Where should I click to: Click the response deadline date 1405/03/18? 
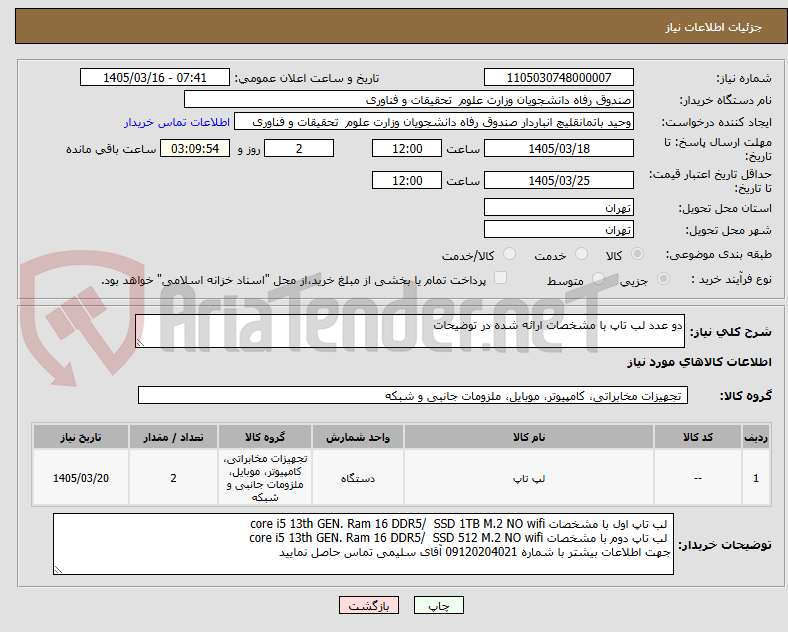tap(558, 148)
